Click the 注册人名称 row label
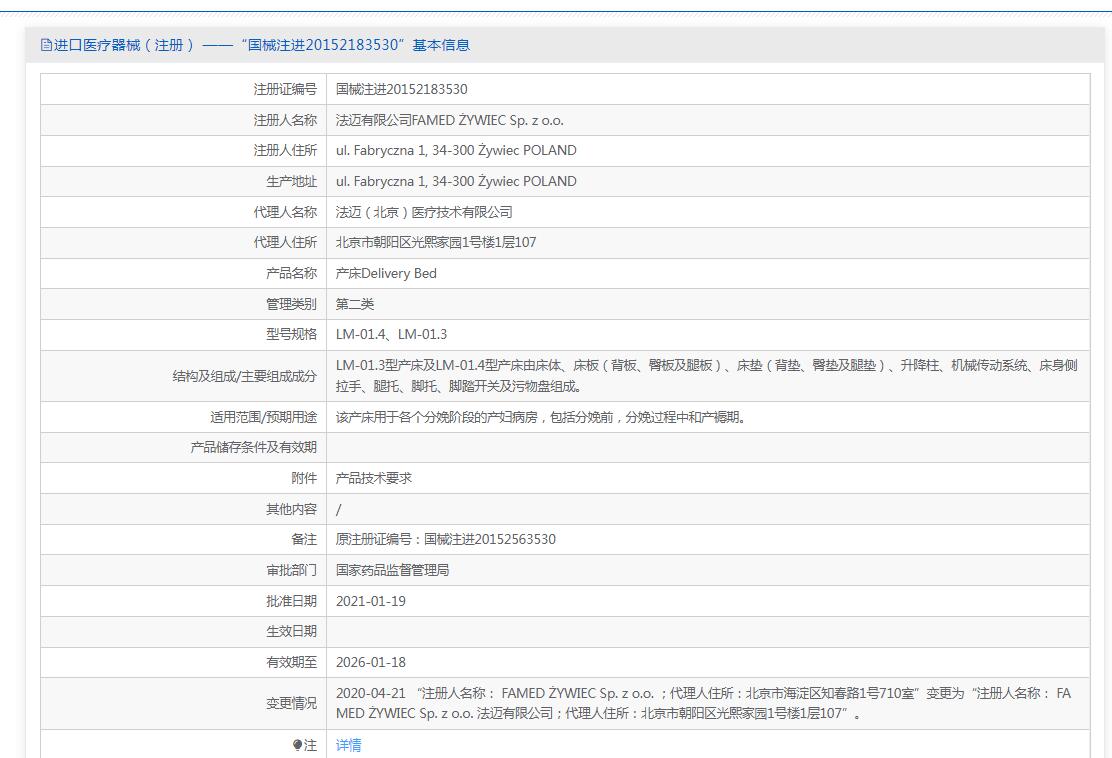1112x758 pixels. click(285, 120)
